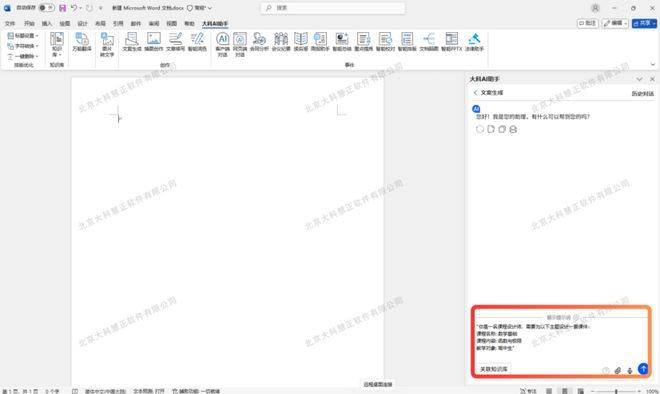Collapse the ribbon using the chevron
660x394 pixels.
pos(653,64)
